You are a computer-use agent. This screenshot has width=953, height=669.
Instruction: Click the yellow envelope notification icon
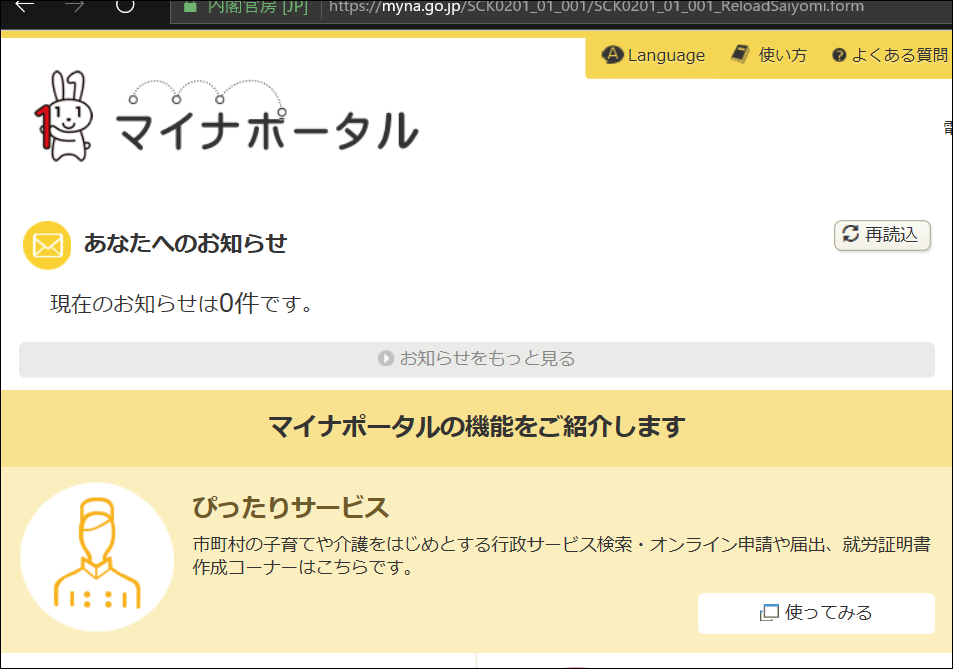tap(47, 245)
